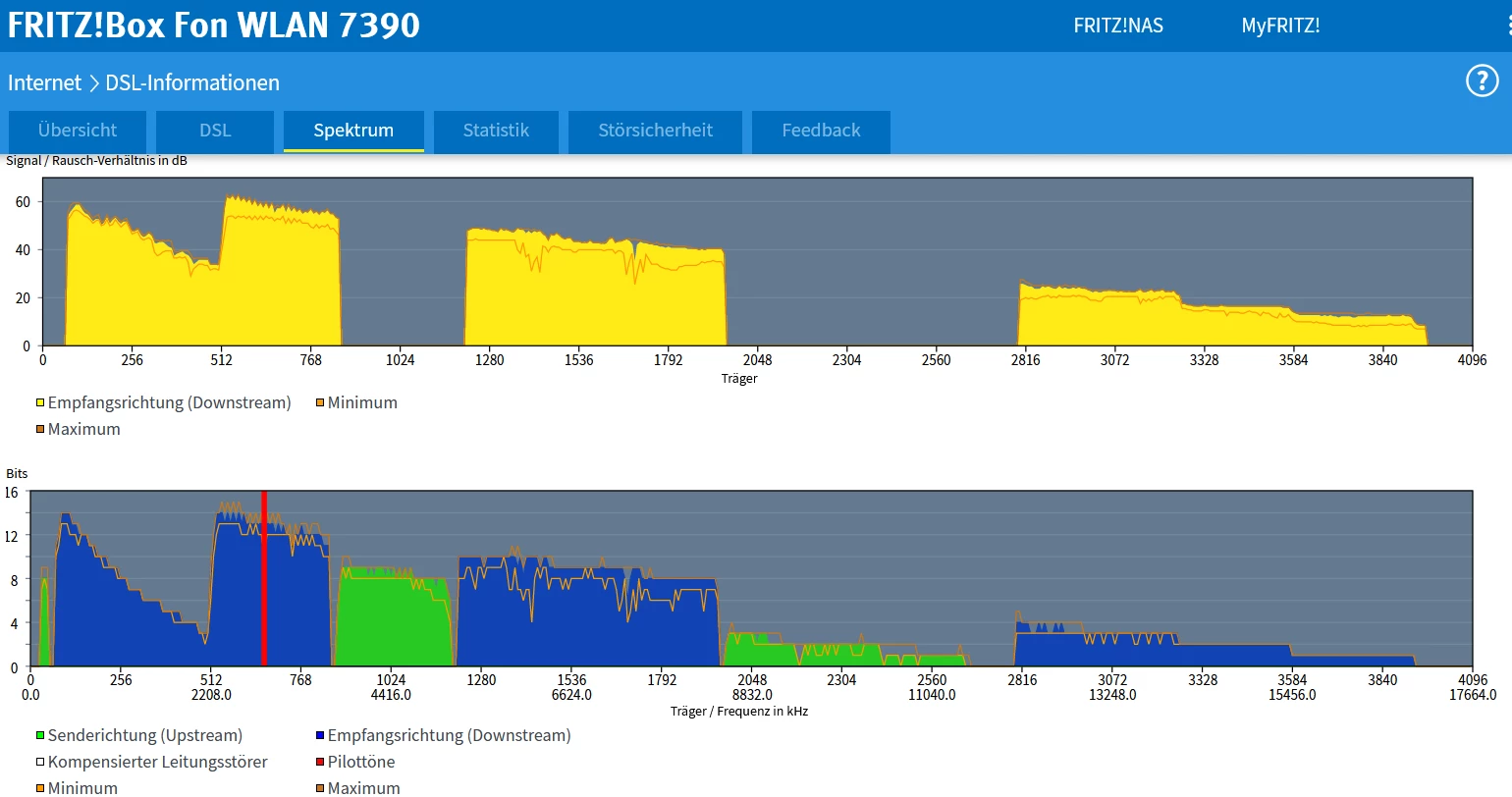The height and width of the screenshot is (797, 1512).
Task: Click the red Pilottöne legend swatch
Action: [x=320, y=762]
